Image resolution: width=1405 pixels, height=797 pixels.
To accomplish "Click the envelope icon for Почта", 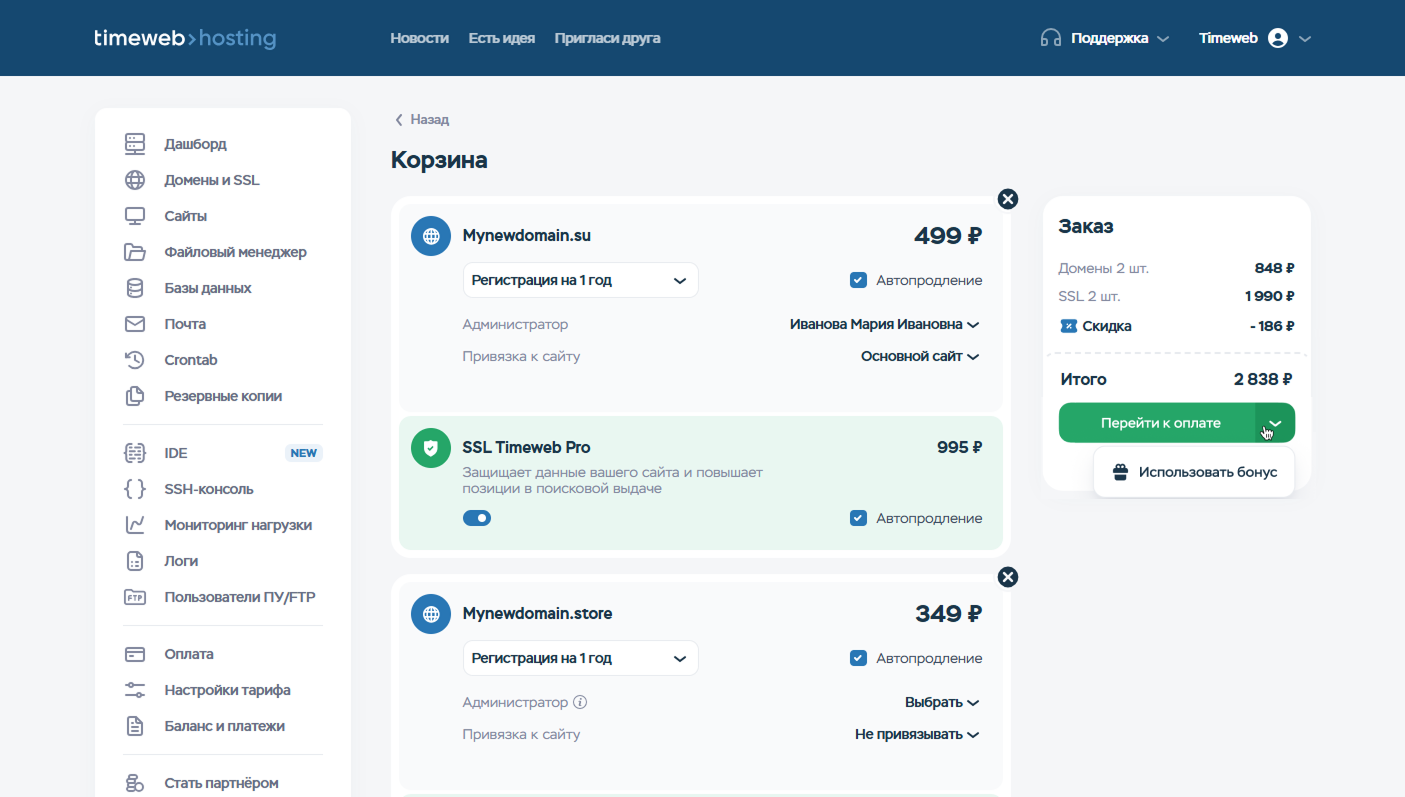I will point(135,324).
